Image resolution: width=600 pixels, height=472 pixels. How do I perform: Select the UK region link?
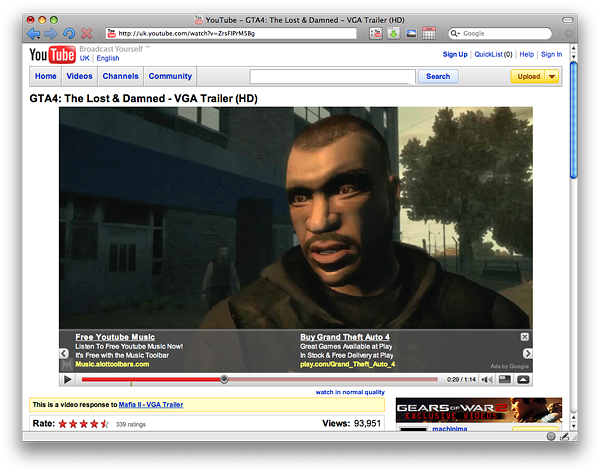coord(85,58)
